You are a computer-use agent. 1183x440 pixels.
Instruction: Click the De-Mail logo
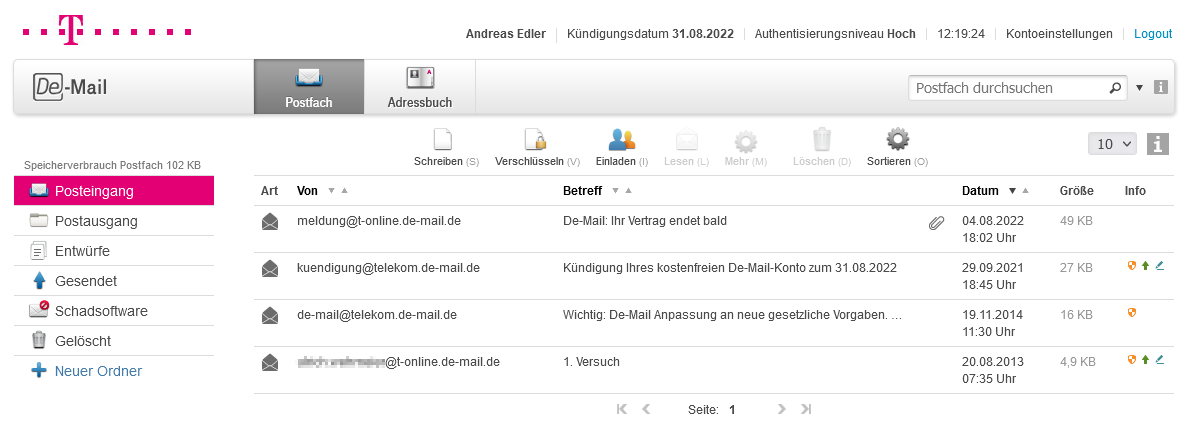pyautogui.click(x=70, y=88)
